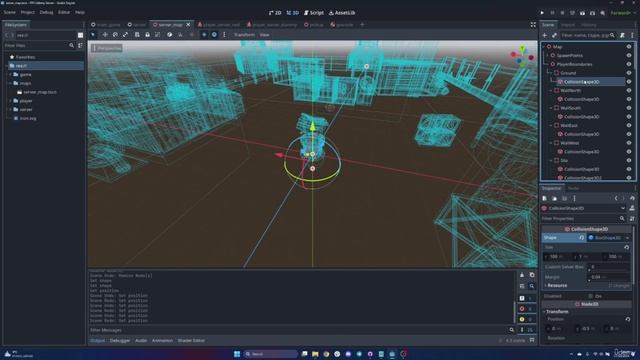Expand the Resource section in Inspector

point(556,286)
